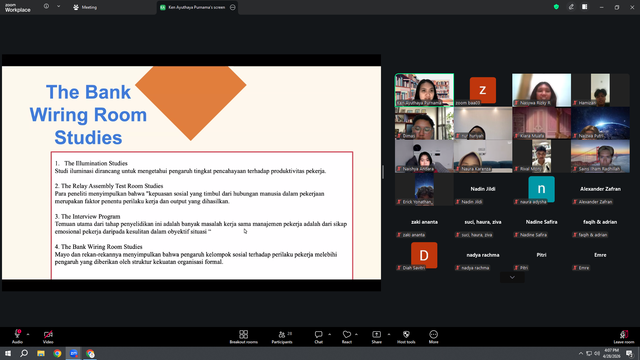Expand dropdown chevron beside info icon
Viewport: 640px width, 360px height.
point(58,7)
